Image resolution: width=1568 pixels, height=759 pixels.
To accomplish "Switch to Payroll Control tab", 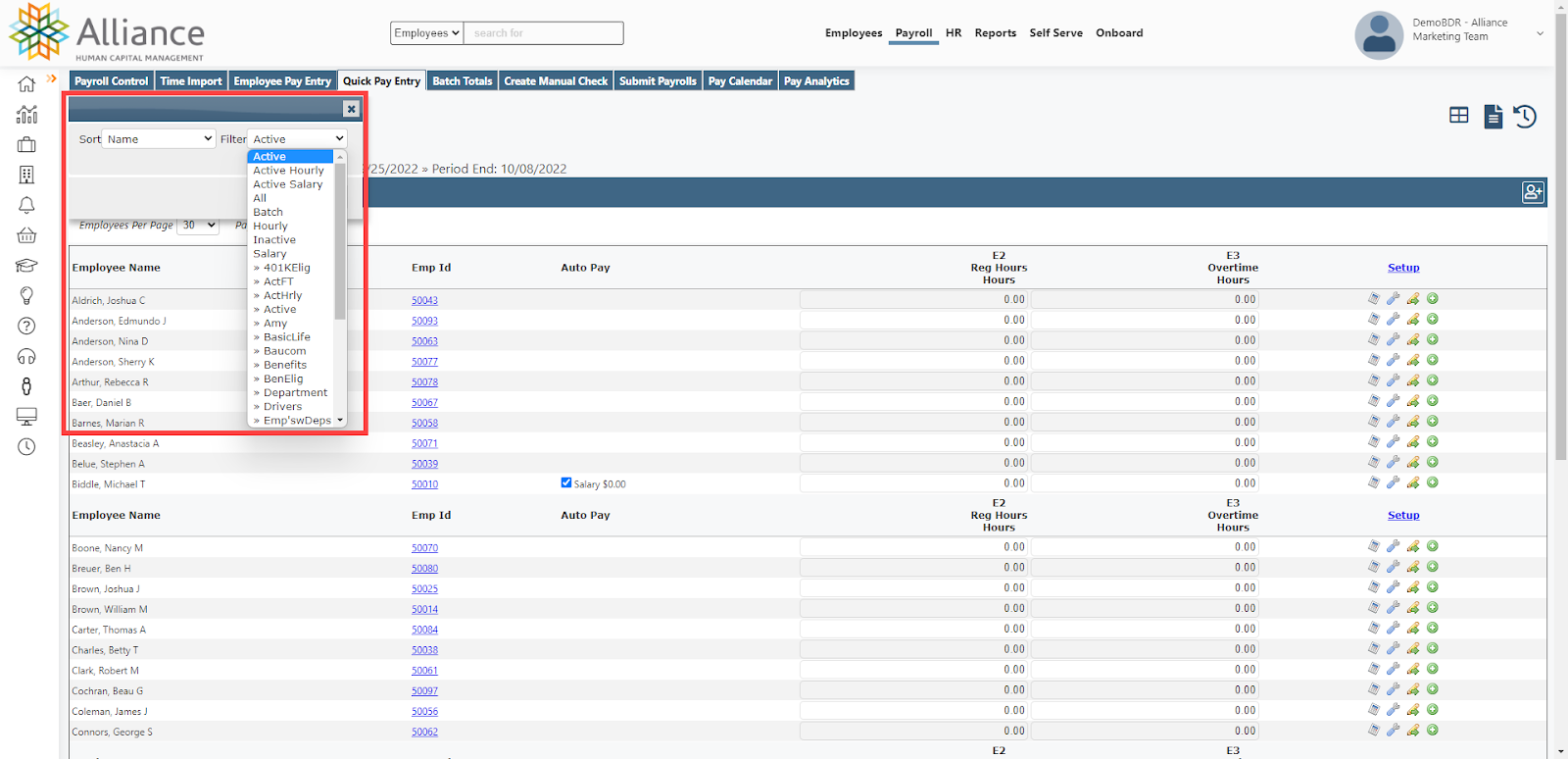I will 112,81.
